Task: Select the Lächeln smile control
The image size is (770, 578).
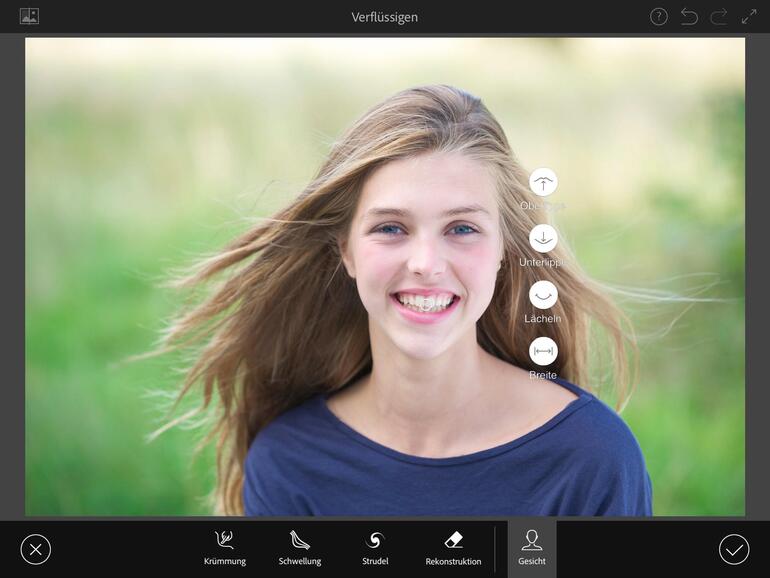Action: [543, 295]
